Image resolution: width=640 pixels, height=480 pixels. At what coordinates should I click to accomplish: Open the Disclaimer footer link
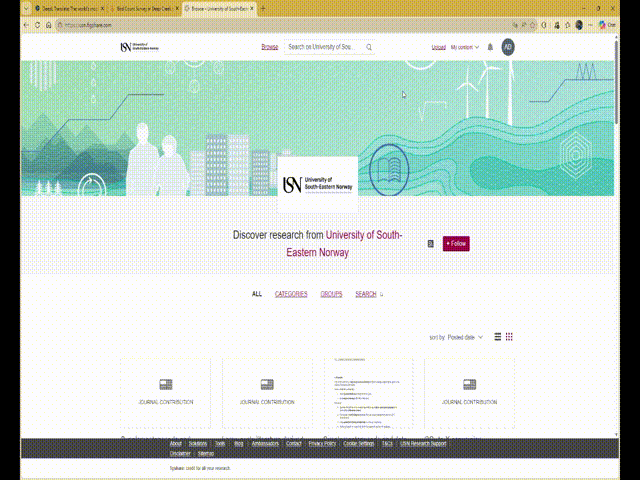[180, 453]
